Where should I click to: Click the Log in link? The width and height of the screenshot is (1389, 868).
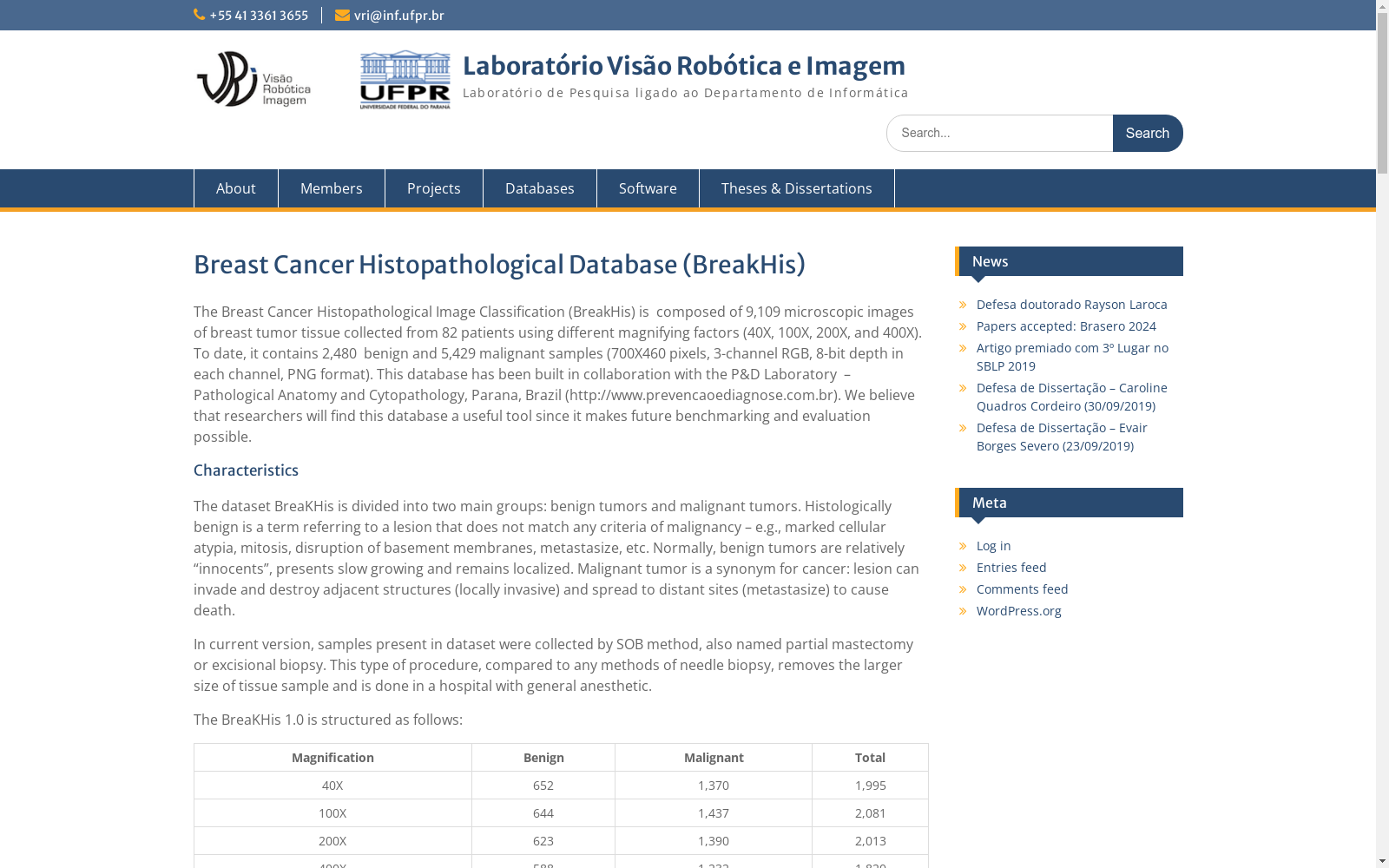(x=994, y=546)
